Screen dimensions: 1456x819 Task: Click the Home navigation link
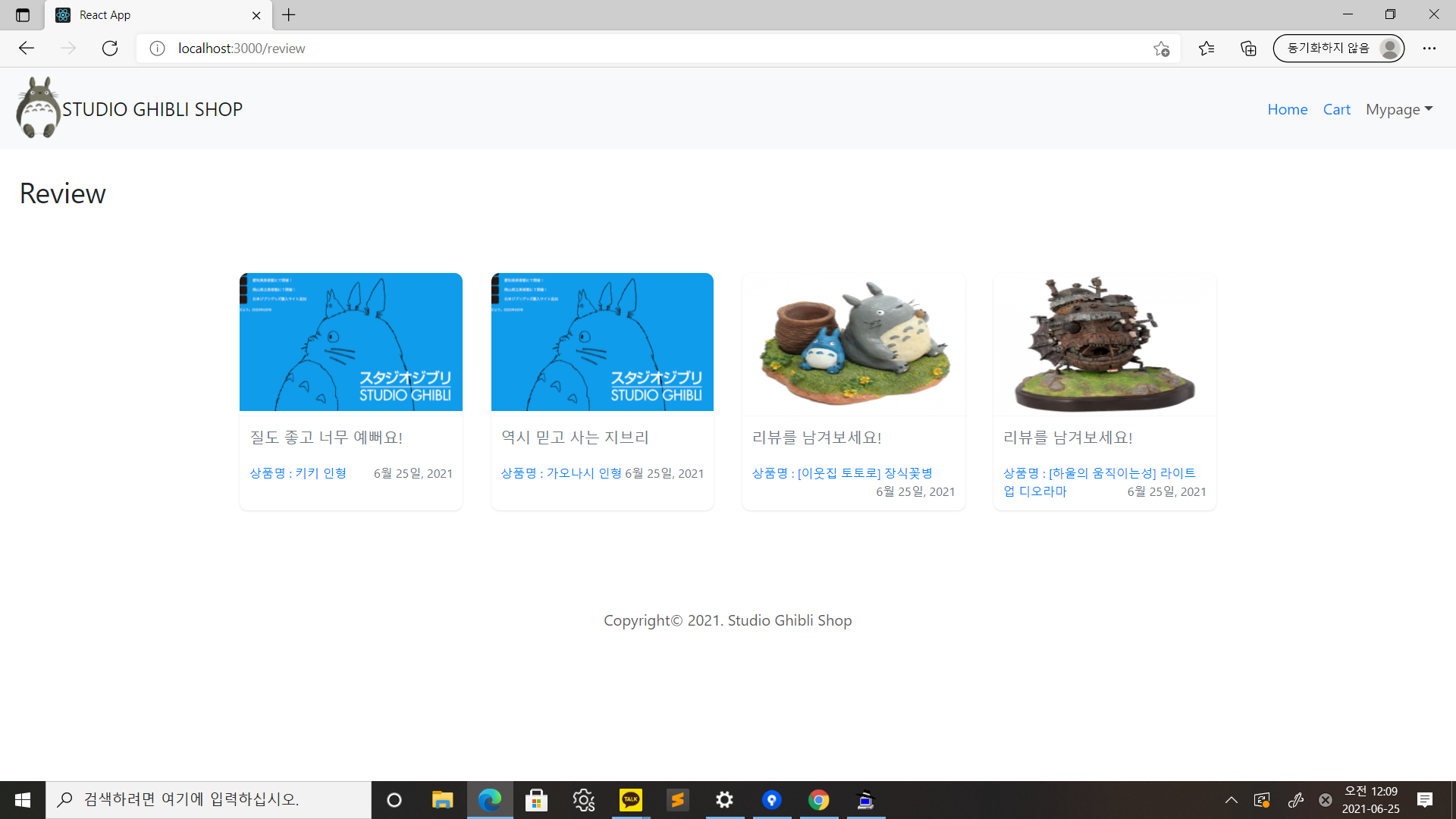pyautogui.click(x=1287, y=109)
